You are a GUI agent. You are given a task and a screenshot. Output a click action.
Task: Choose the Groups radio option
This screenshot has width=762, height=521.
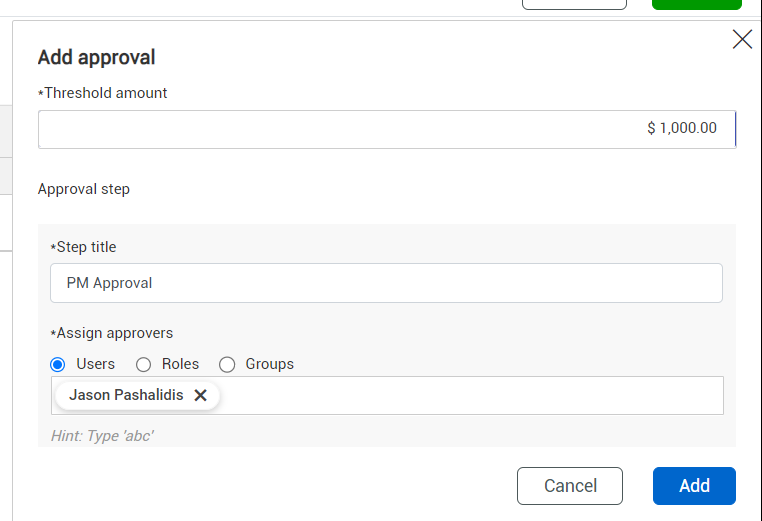[x=227, y=364]
